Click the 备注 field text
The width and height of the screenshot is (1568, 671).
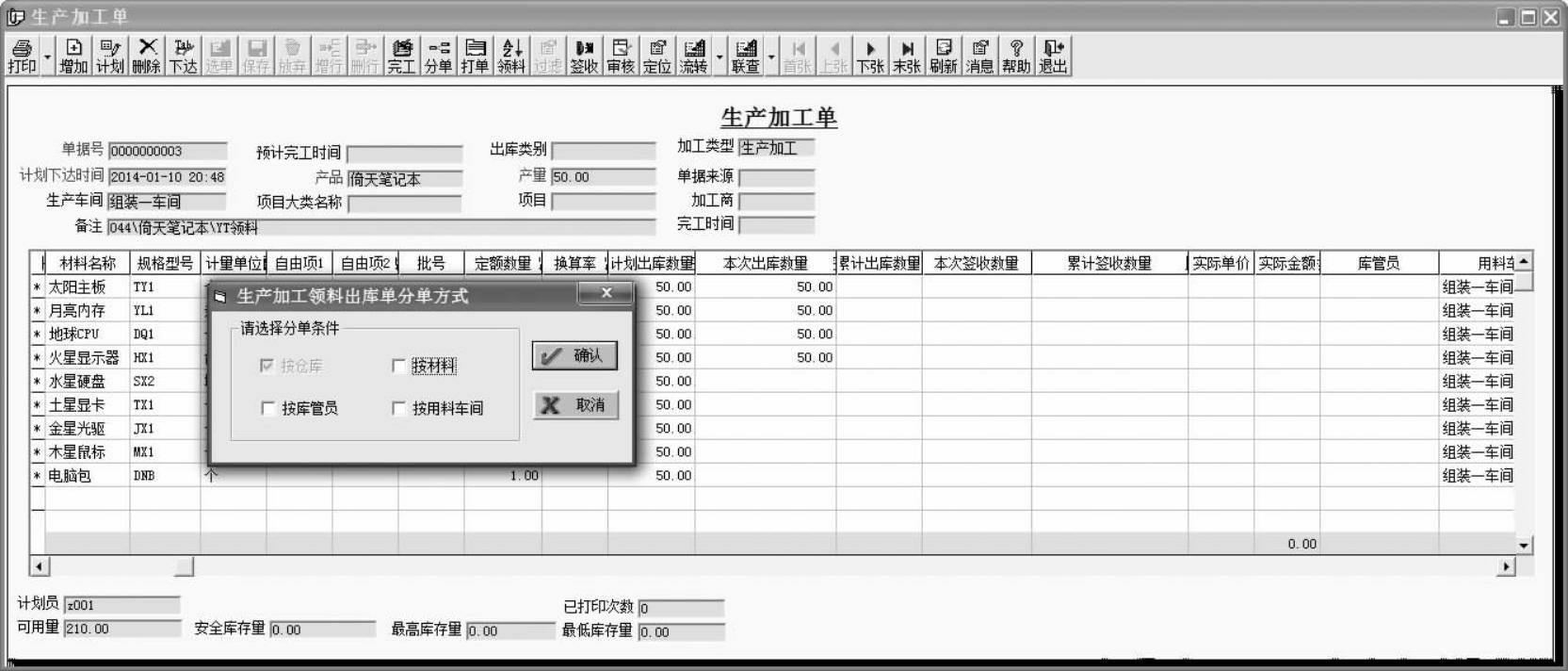tap(381, 227)
